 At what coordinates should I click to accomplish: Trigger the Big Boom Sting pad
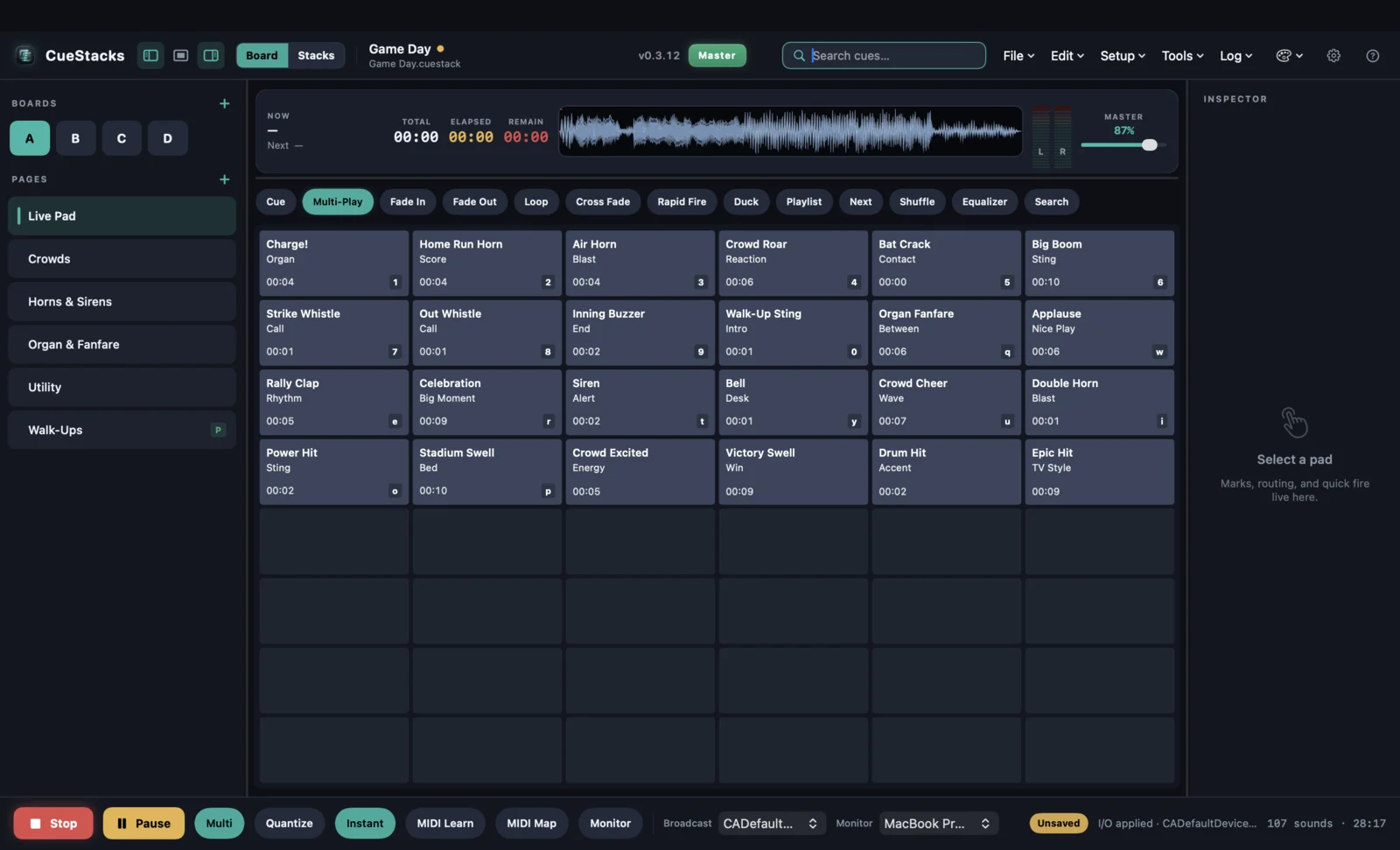click(1099, 263)
